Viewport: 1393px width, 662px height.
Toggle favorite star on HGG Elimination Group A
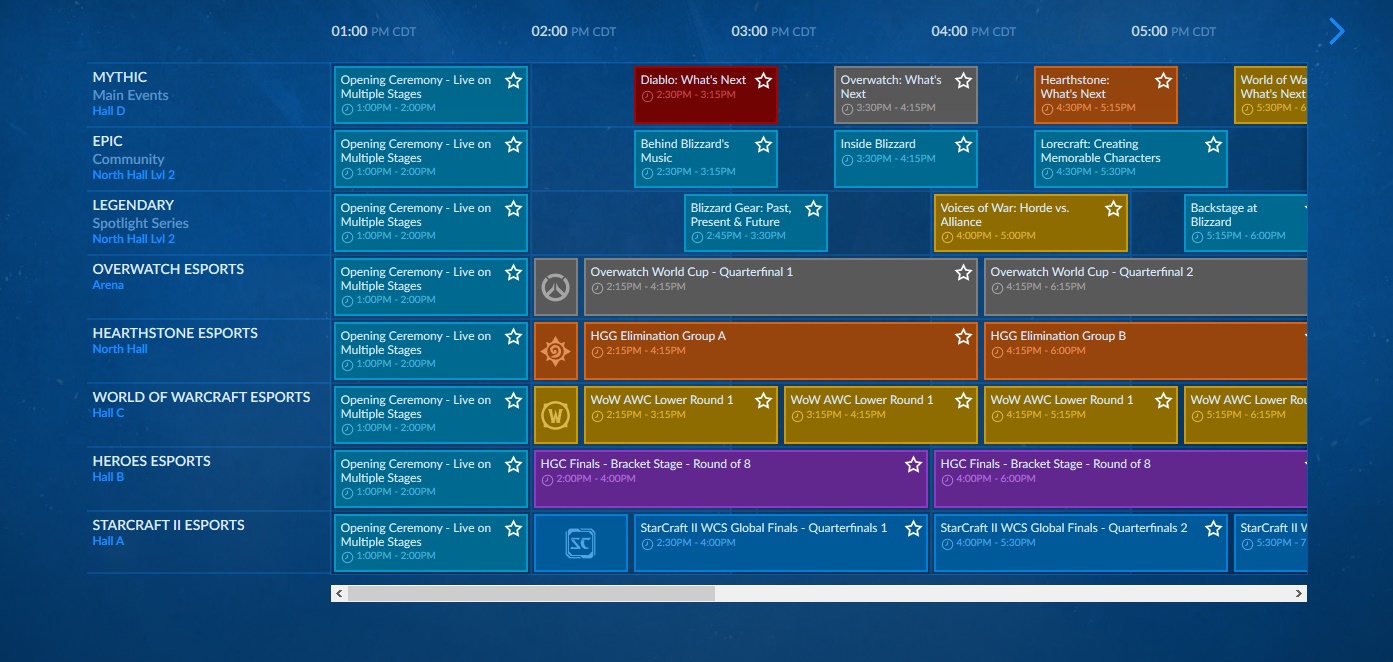pyautogui.click(x=963, y=336)
